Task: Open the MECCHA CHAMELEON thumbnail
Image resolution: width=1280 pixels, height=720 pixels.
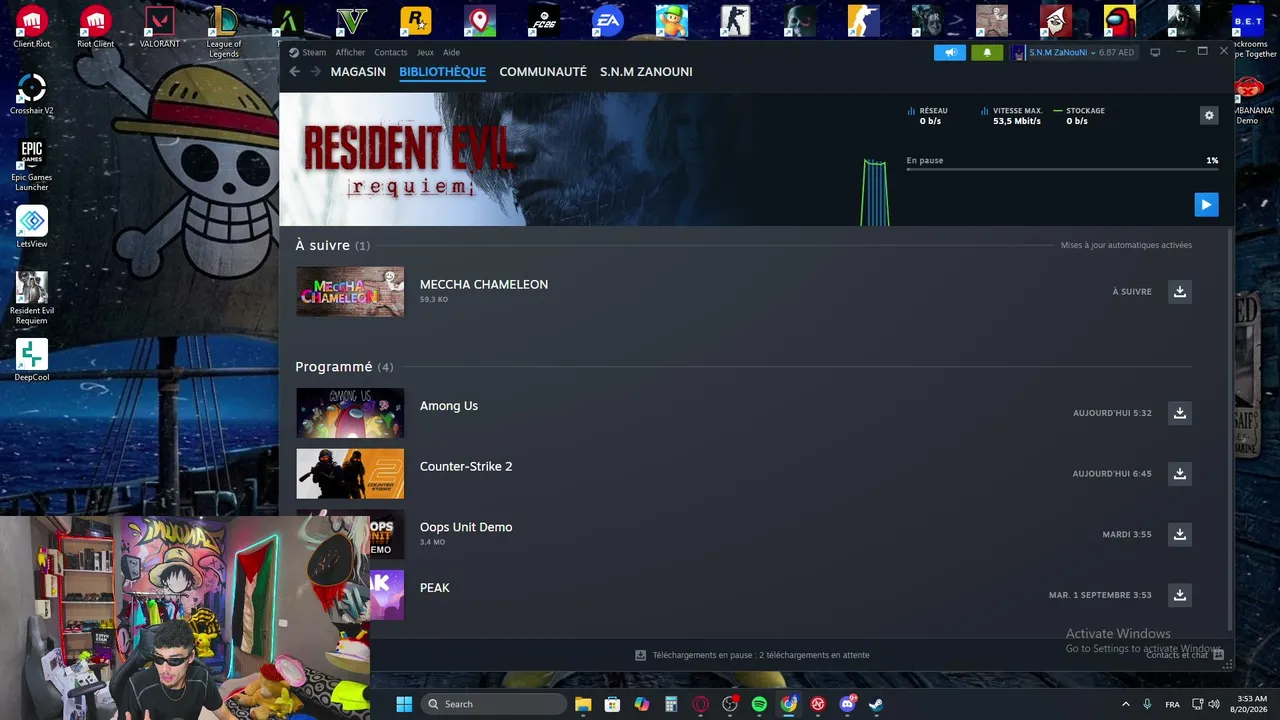Action: tap(350, 292)
